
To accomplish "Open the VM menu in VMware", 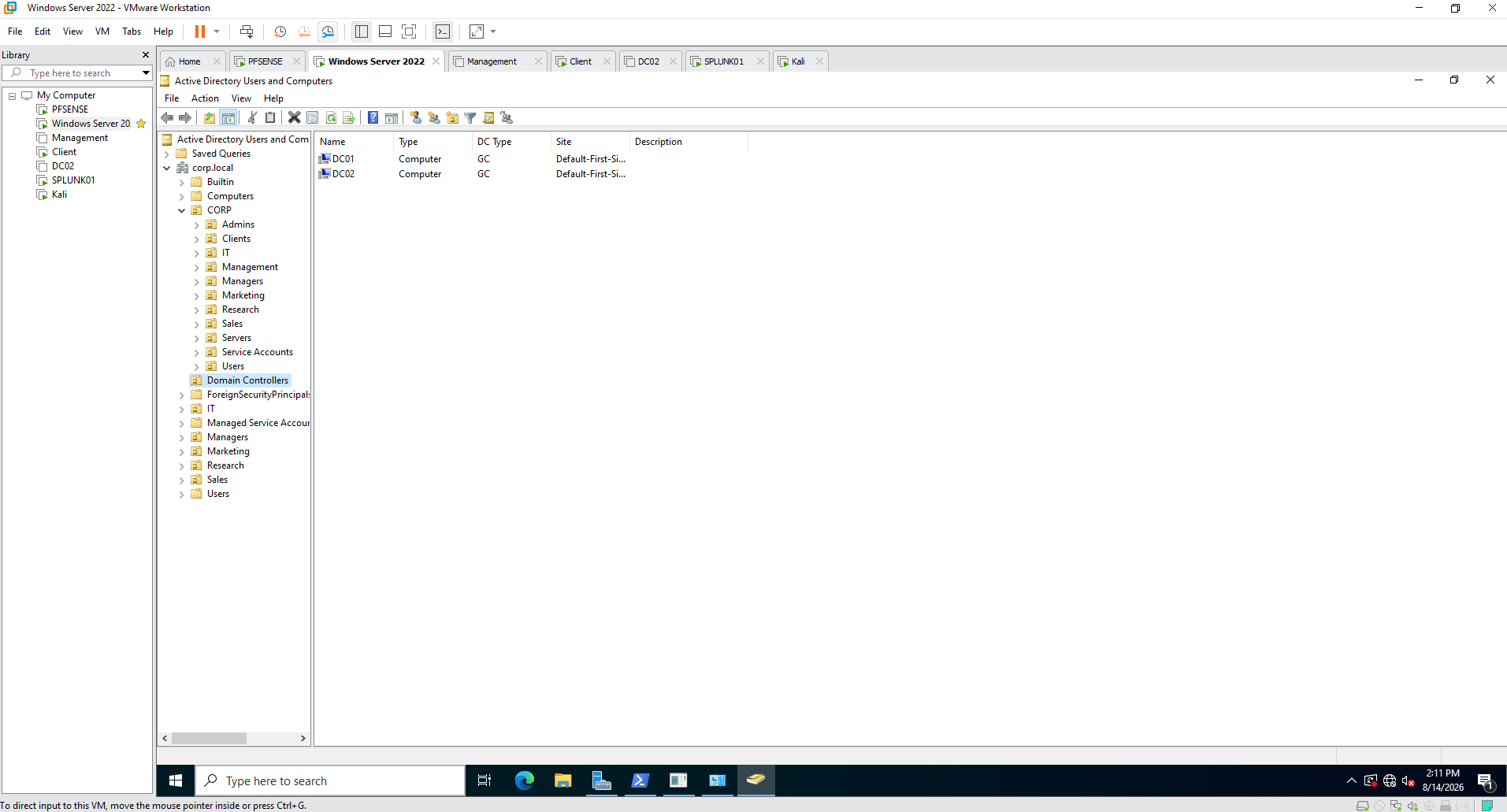I will (102, 32).
